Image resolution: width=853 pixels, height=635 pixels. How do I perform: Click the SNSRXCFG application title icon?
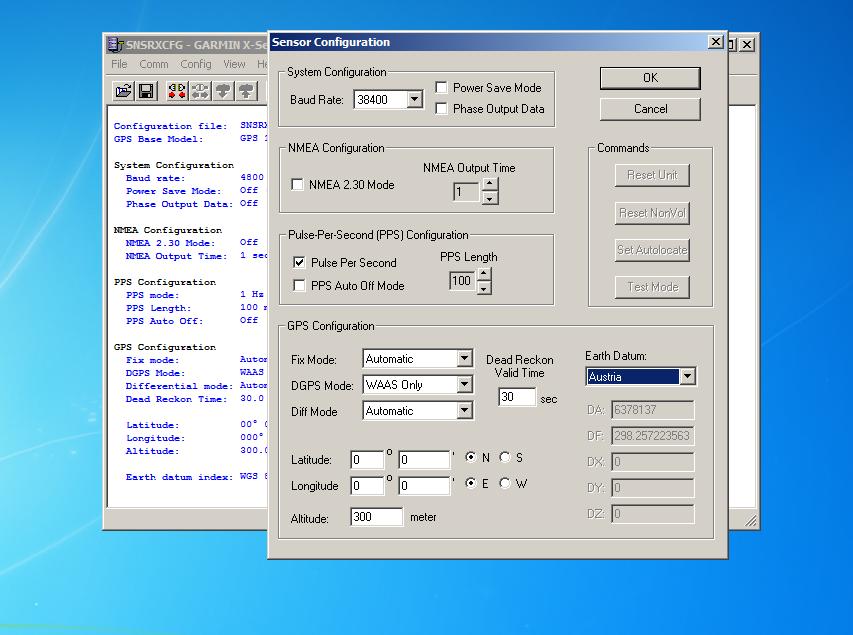tap(115, 45)
